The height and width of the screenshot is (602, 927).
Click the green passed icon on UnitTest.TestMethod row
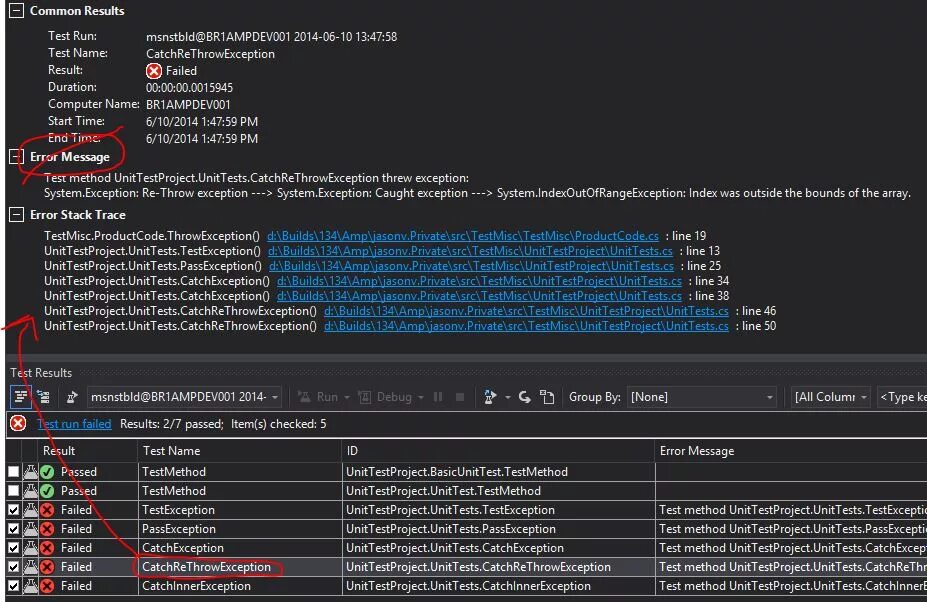coord(47,491)
